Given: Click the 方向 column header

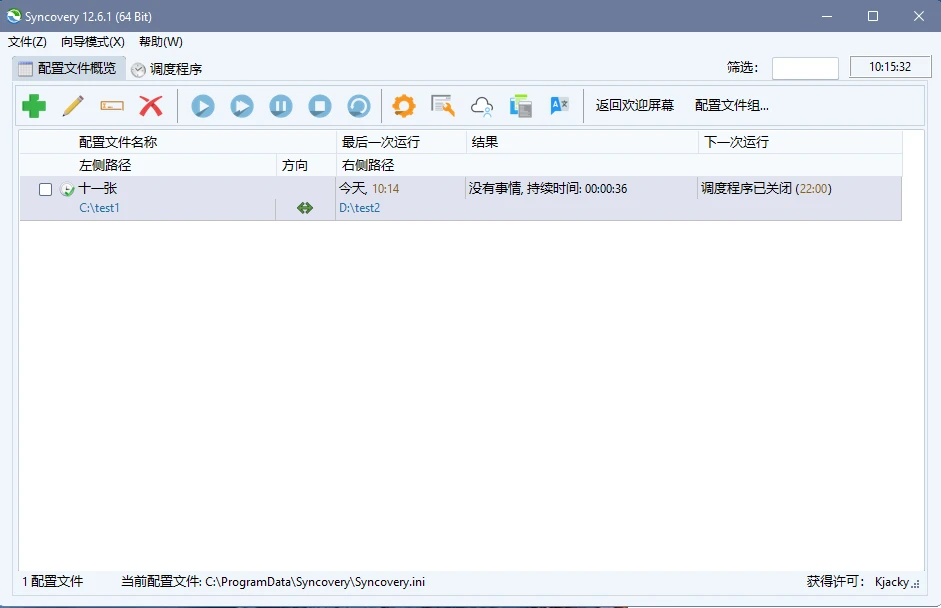Looking at the screenshot, I should (x=306, y=165).
